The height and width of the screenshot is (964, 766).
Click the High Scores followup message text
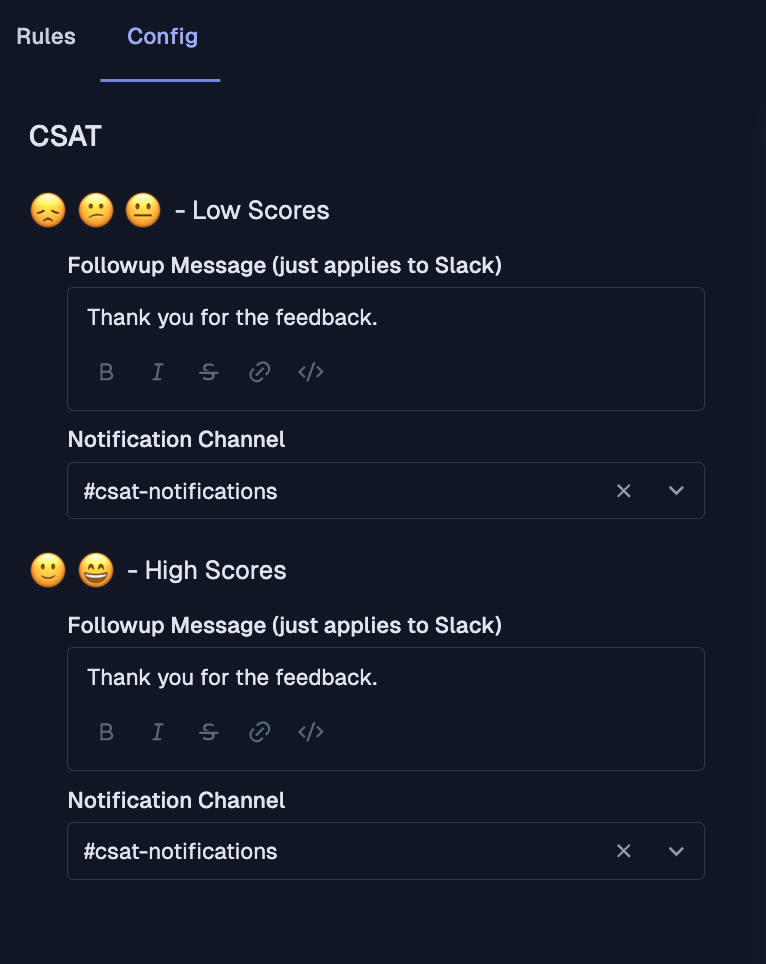click(232, 678)
